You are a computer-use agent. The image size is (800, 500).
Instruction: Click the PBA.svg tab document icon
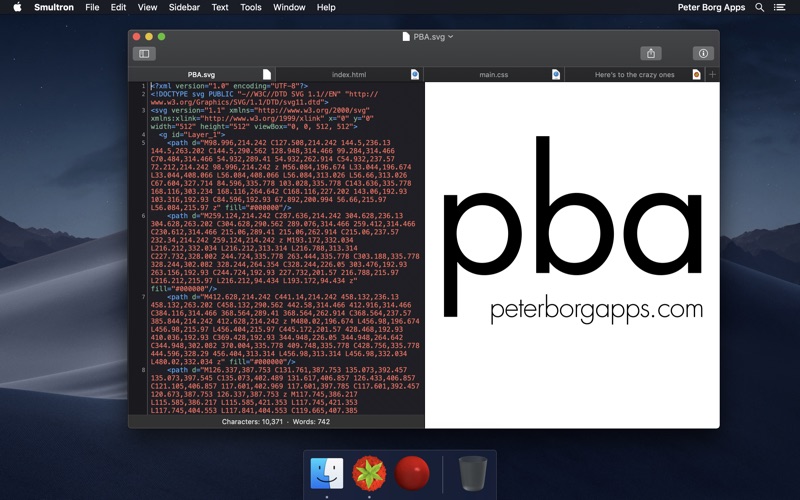(x=267, y=74)
